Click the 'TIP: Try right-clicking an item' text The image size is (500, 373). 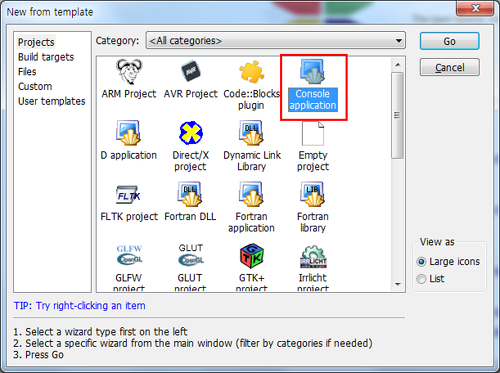pyautogui.click(x=79, y=305)
